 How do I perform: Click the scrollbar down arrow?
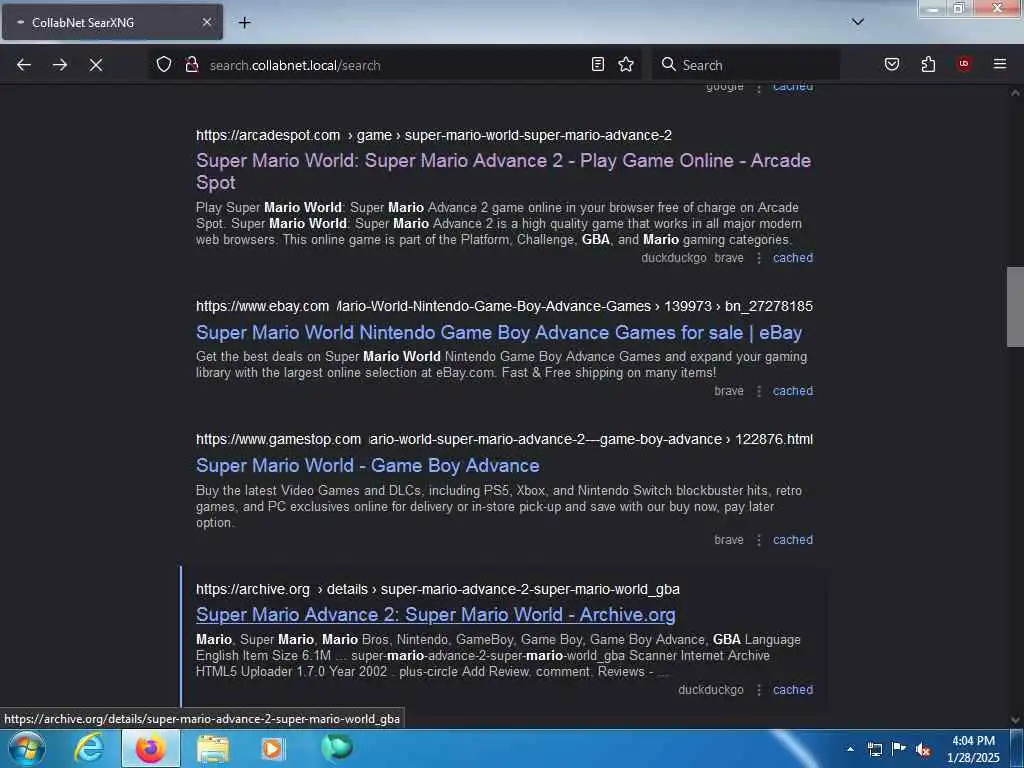point(1015,720)
